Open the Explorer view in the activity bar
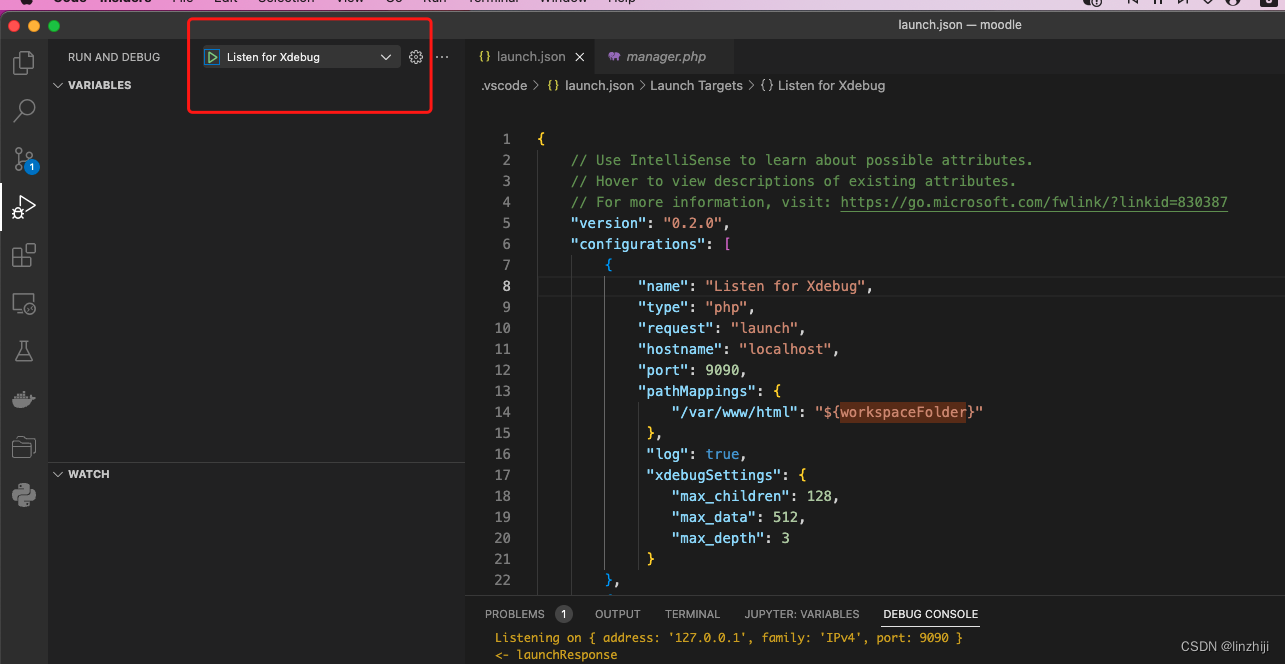Screen dimensions: 1285x664 tap(23, 62)
